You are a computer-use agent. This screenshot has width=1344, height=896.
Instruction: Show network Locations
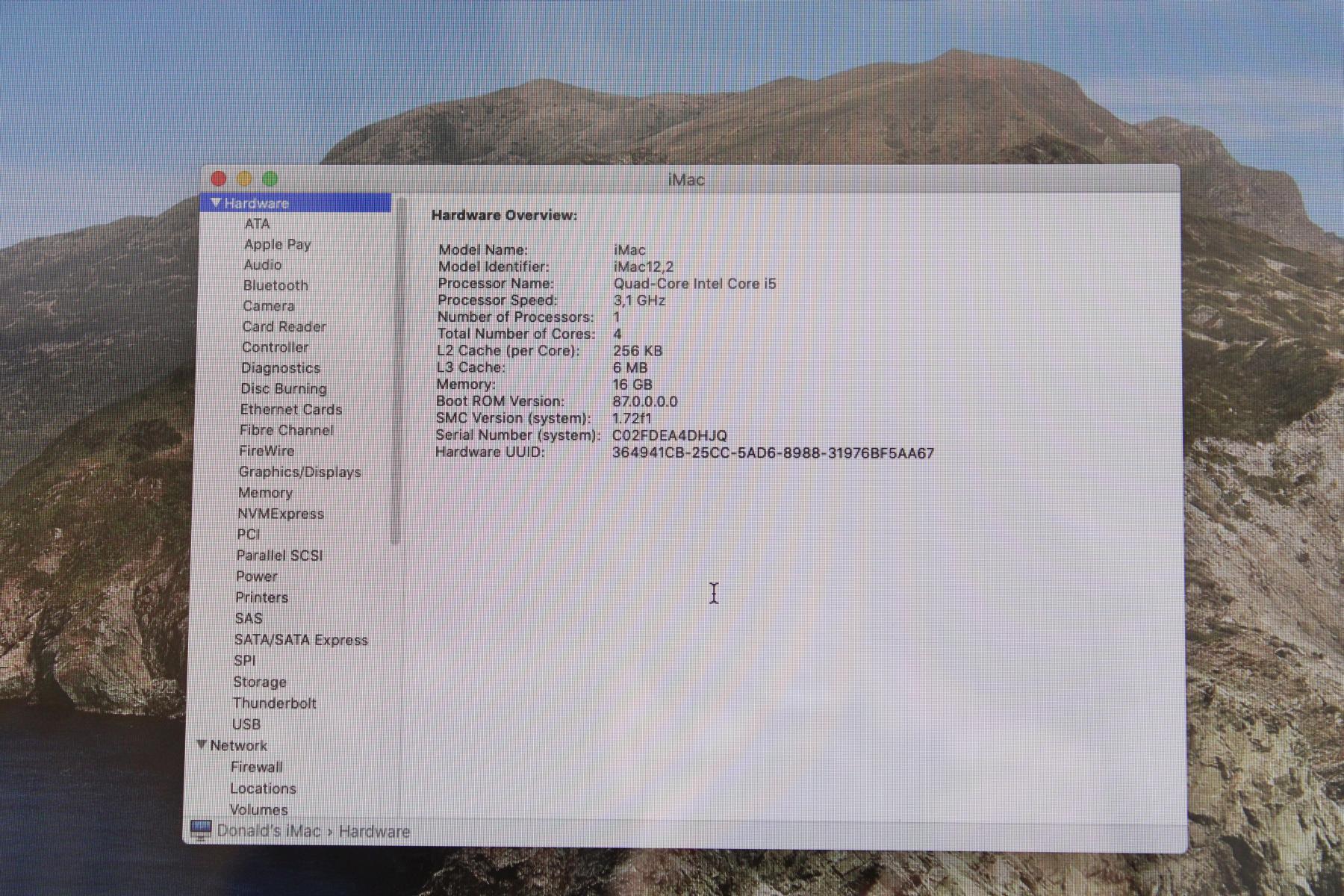point(264,788)
